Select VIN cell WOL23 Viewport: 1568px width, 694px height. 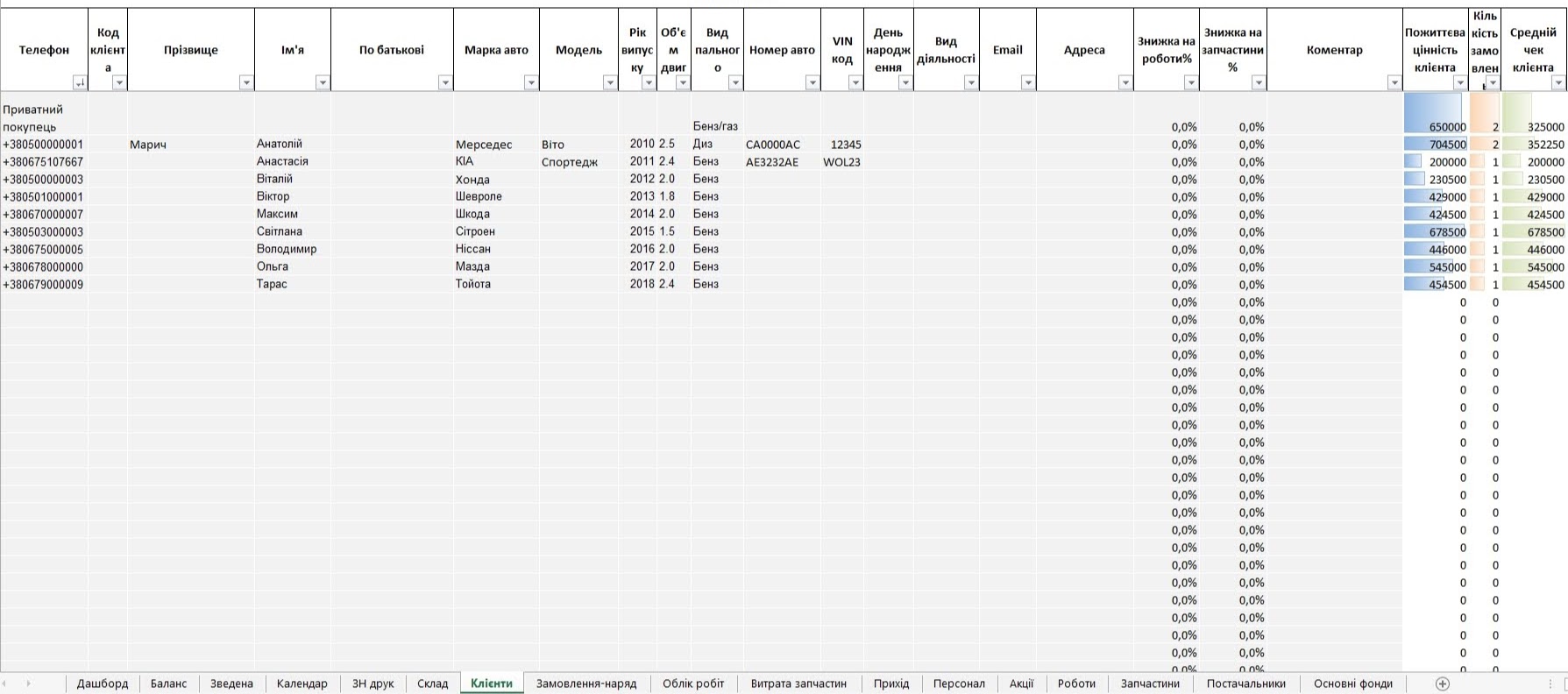[x=842, y=162]
